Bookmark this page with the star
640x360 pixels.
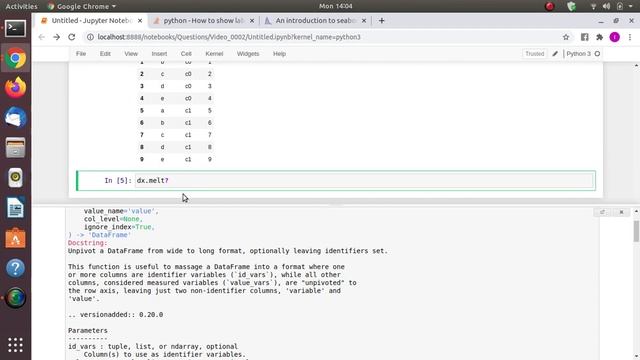click(566, 37)
